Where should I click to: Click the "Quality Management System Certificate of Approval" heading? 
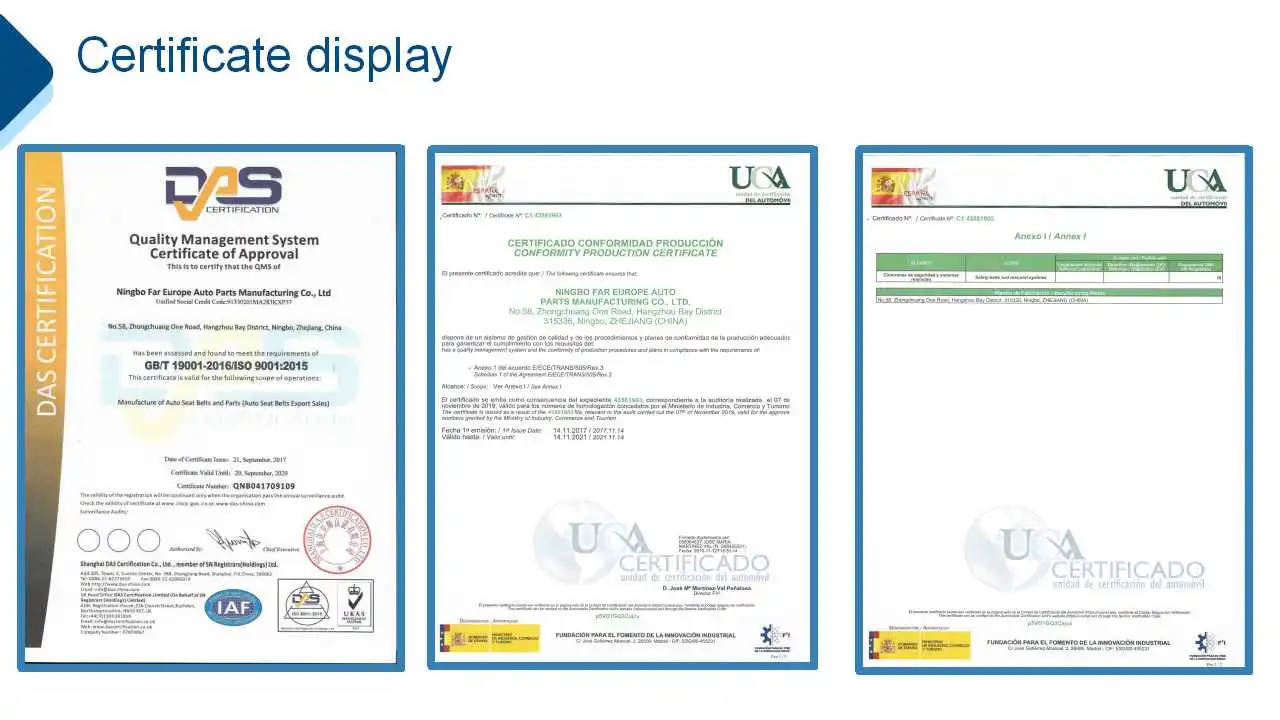tap(224, 246)
